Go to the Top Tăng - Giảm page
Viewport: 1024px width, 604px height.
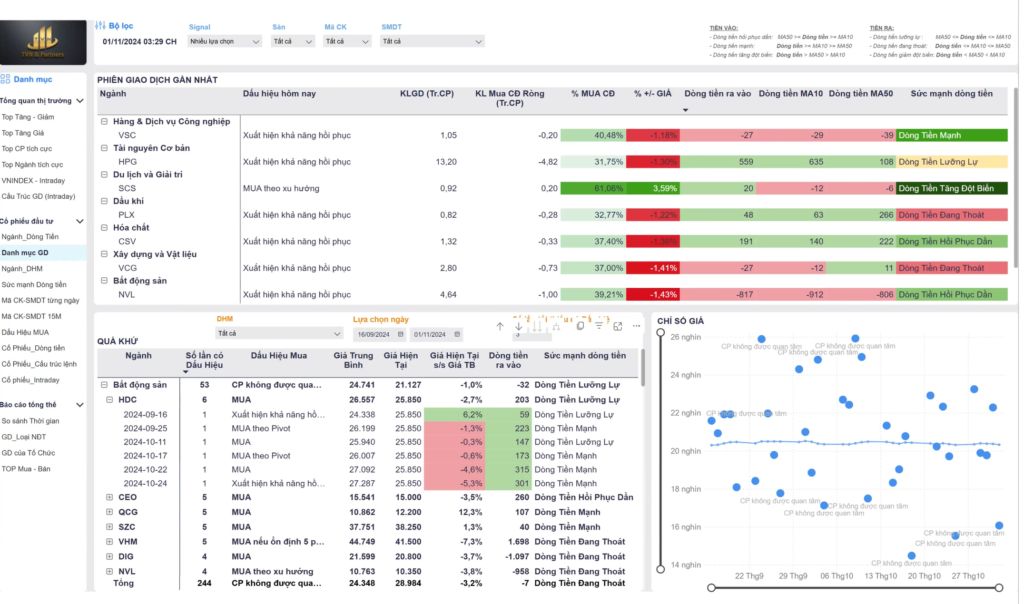[x=28, y=117]
